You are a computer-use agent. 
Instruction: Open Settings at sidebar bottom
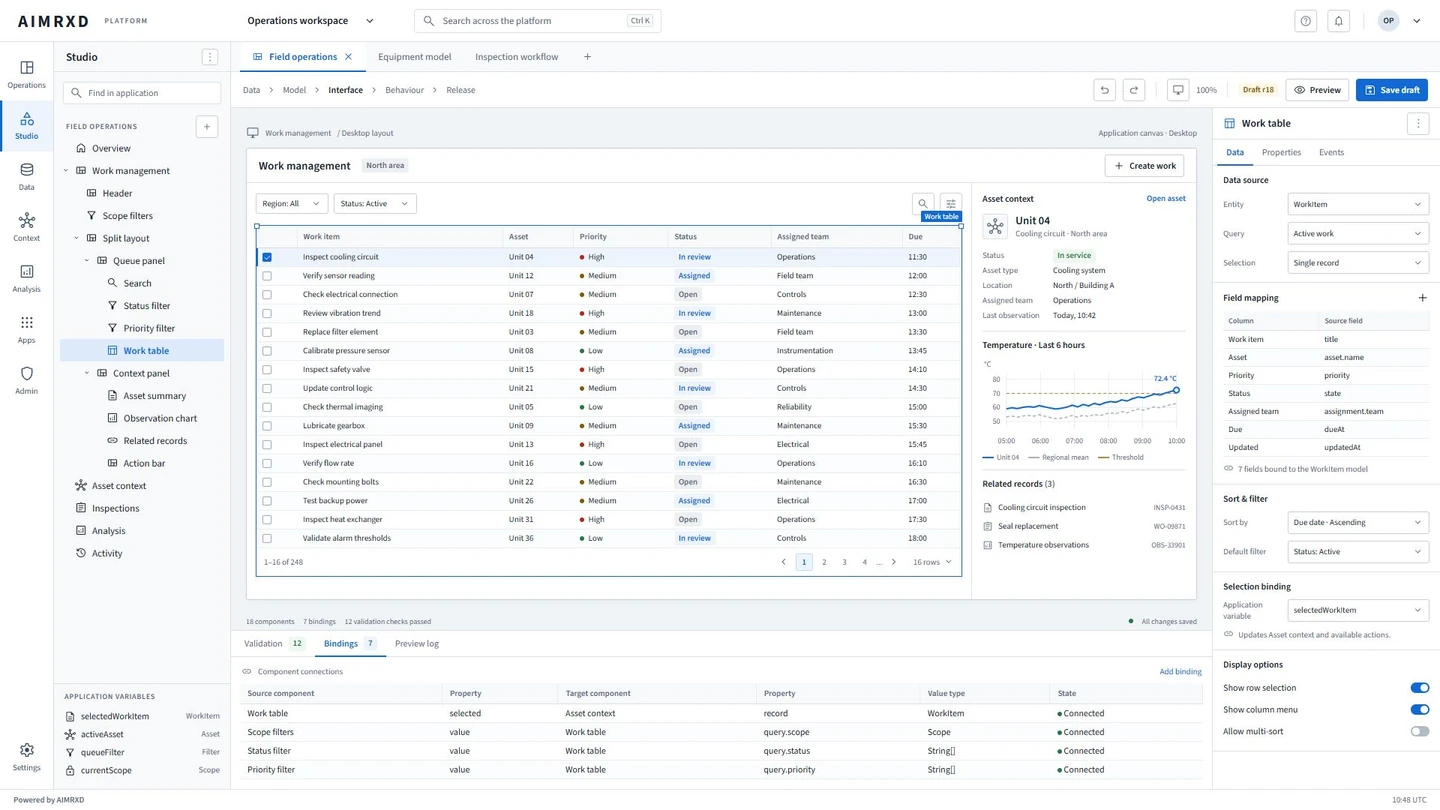(26, 758)
